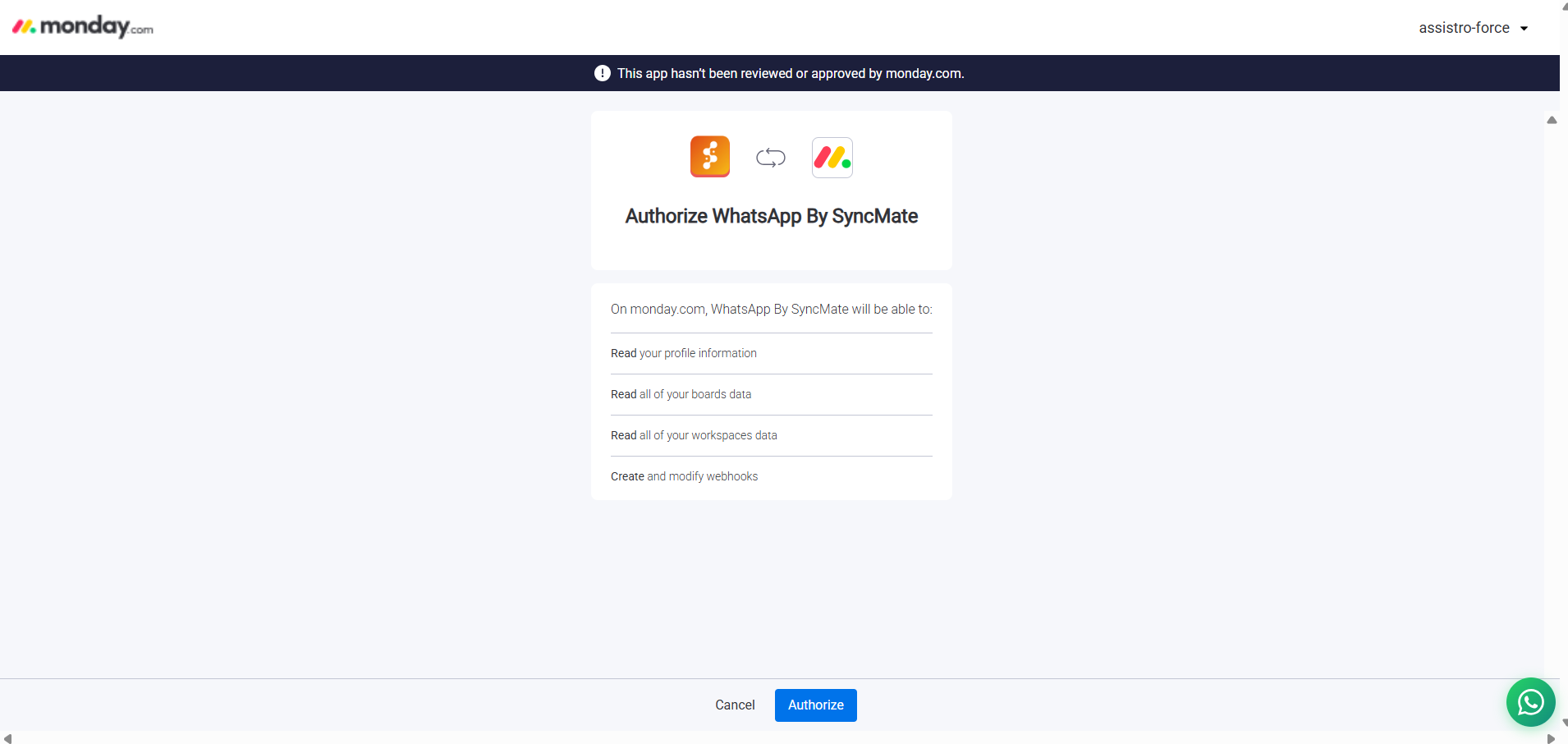Viewport: 1568px width, 744px height.
Task: Click the 'Authorize WhatsApp By SyncMate' heading
Action: pos(771,216)
